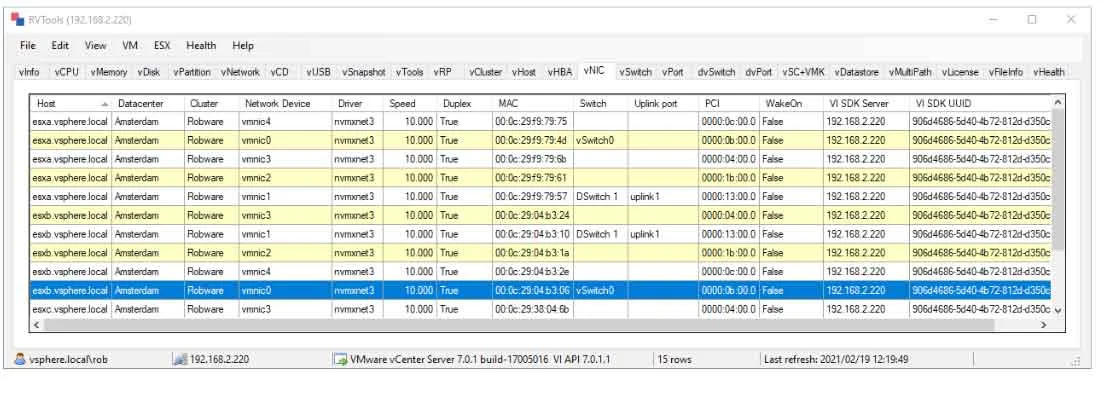Switch to the vMultiPath tab
This screenshot has height=394, width=1107.
[910, 72]
